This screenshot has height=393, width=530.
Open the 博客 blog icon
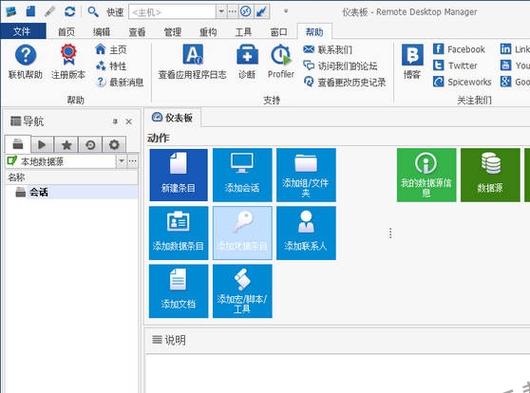[x=412, y=62]
